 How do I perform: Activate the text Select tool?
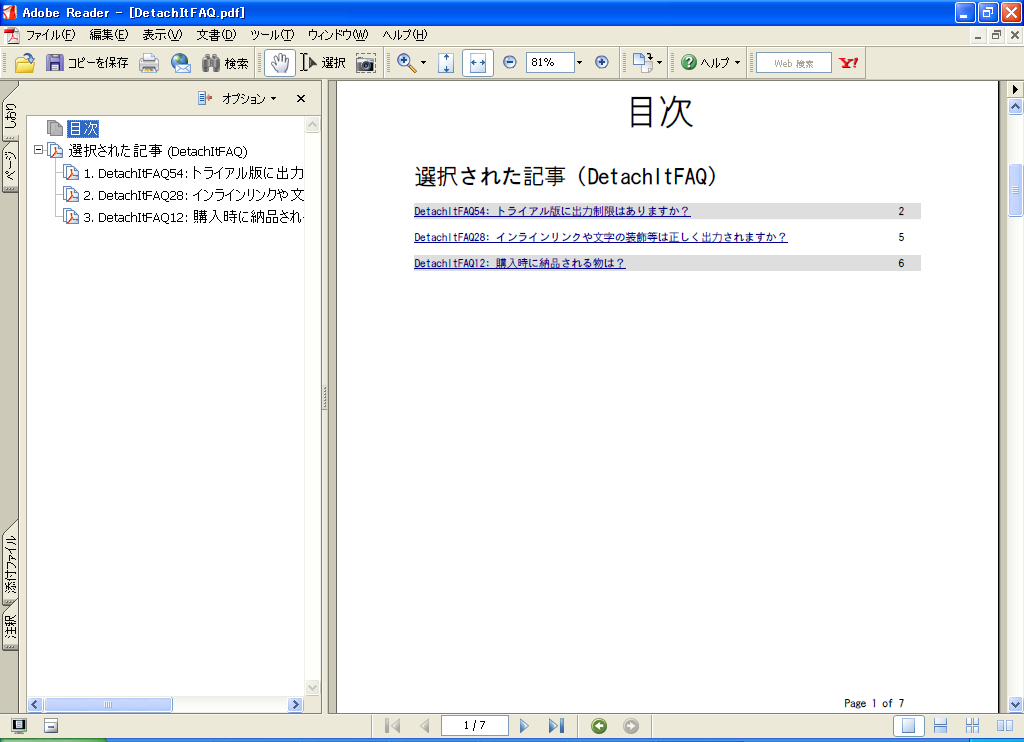(x=323, y=63)
